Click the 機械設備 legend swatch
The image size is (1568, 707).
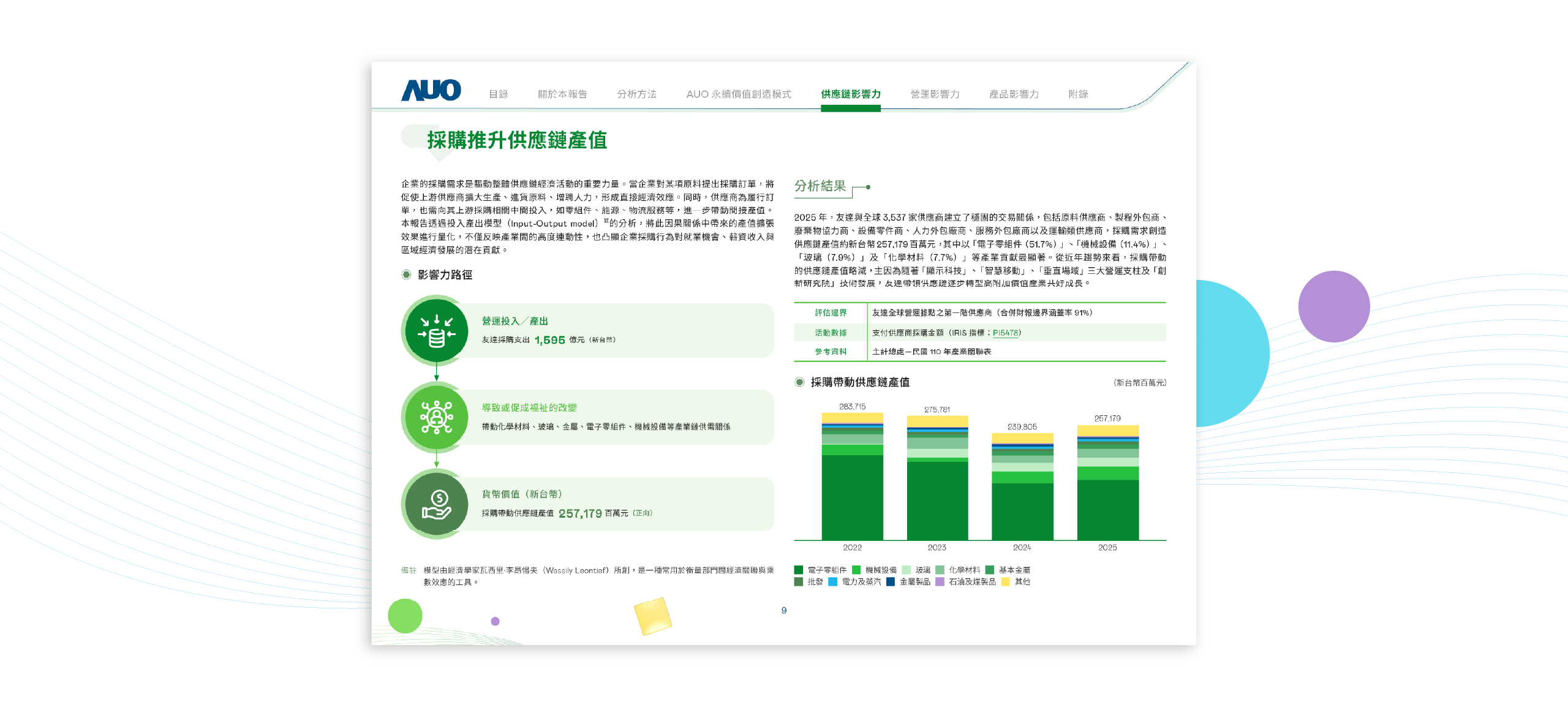point(856,570)
